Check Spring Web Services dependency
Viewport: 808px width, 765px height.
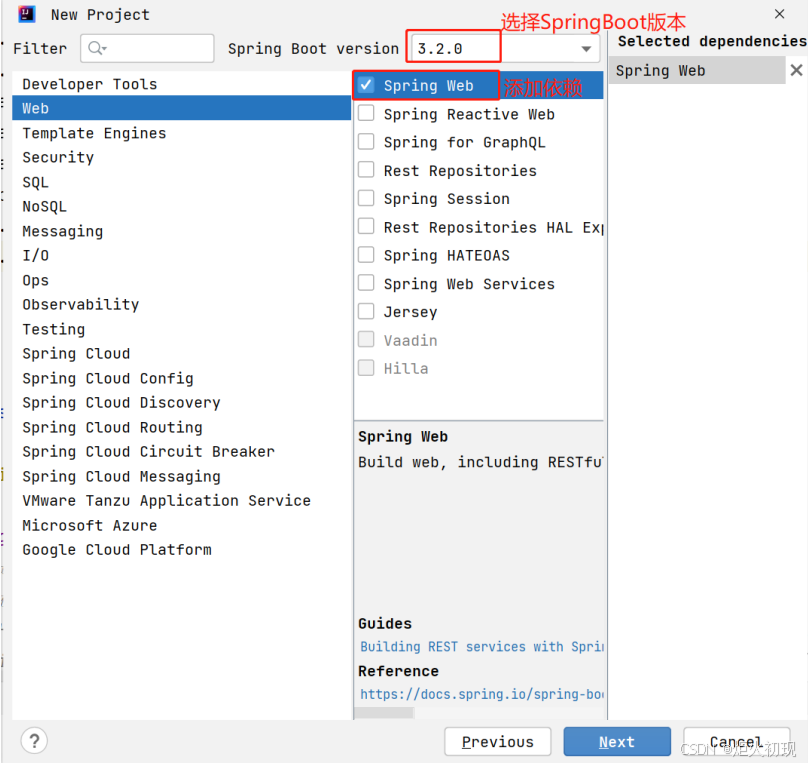[x=366, y=283]
